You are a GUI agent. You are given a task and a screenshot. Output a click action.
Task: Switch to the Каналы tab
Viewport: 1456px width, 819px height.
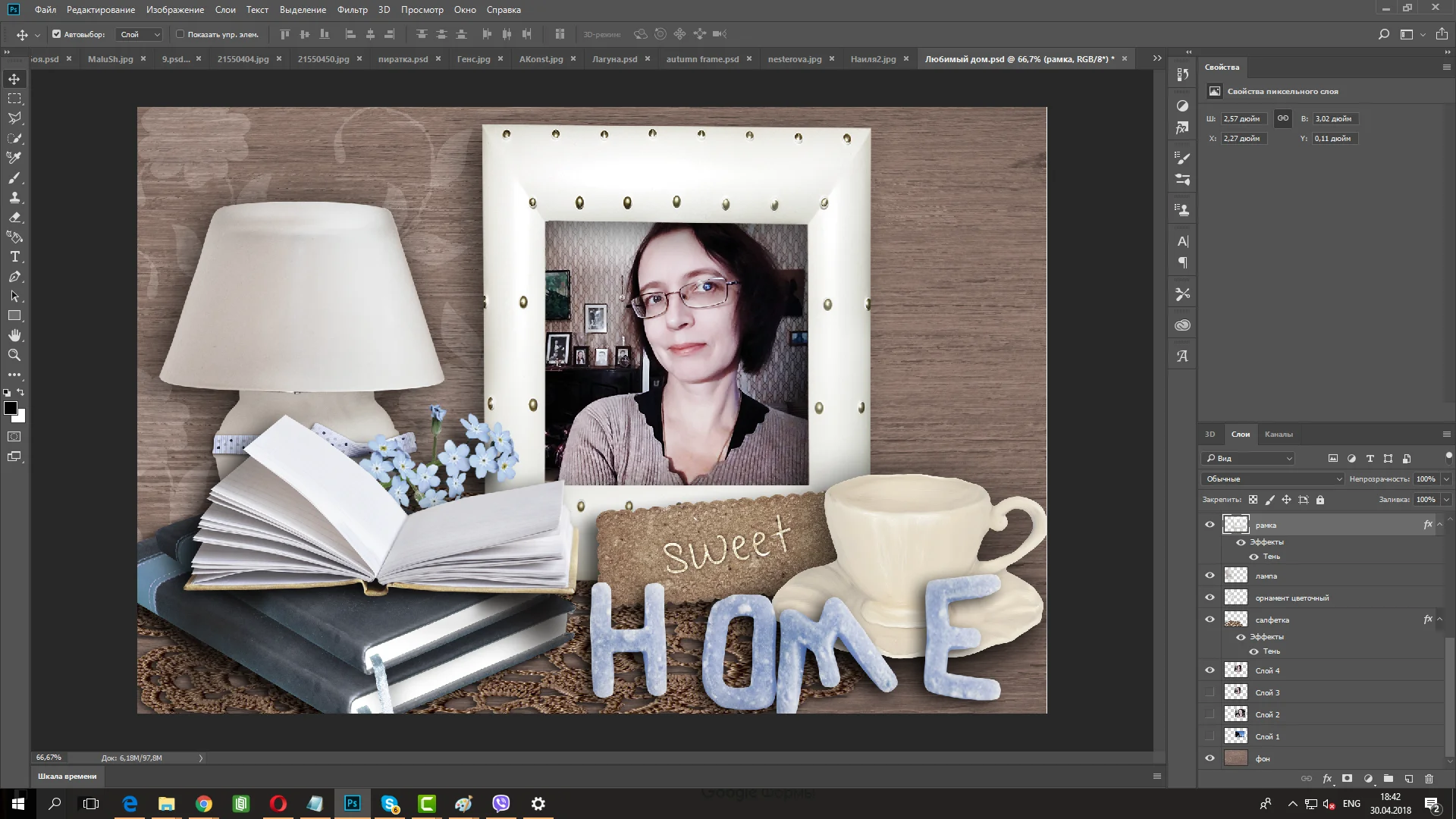[x=1279, y=435]
